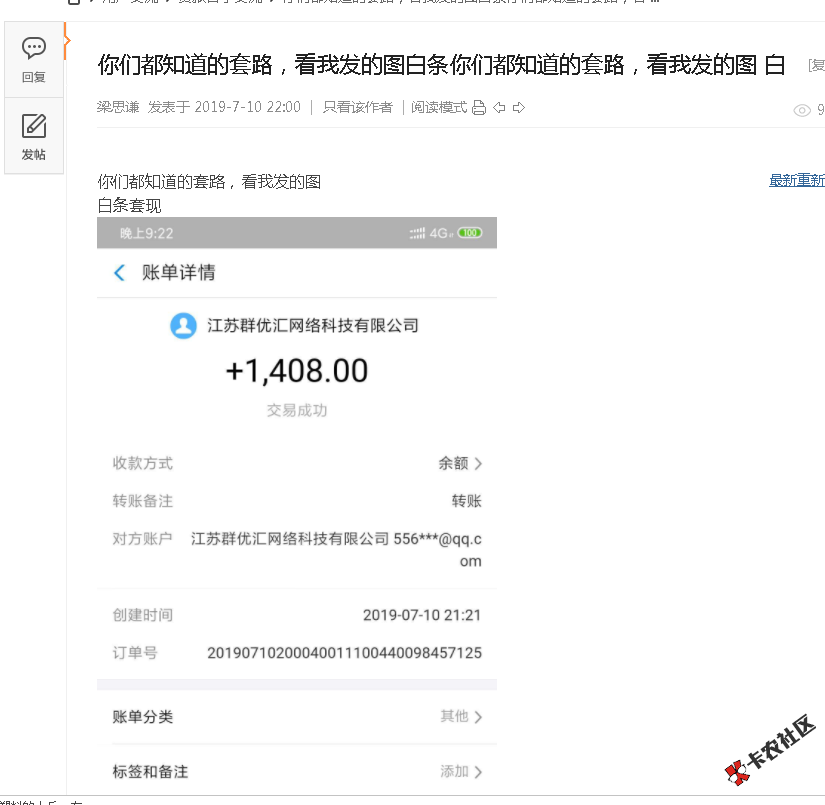Click the 转账 remark value
825x805 pixels.
point(467,501)
